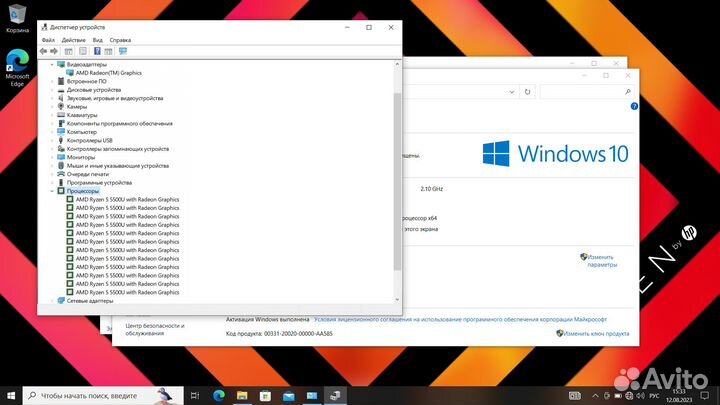The width and height of the screenshot is (720, 405).
Task: Click the device tree scrollbar down arrow
Action: (397, 300)
